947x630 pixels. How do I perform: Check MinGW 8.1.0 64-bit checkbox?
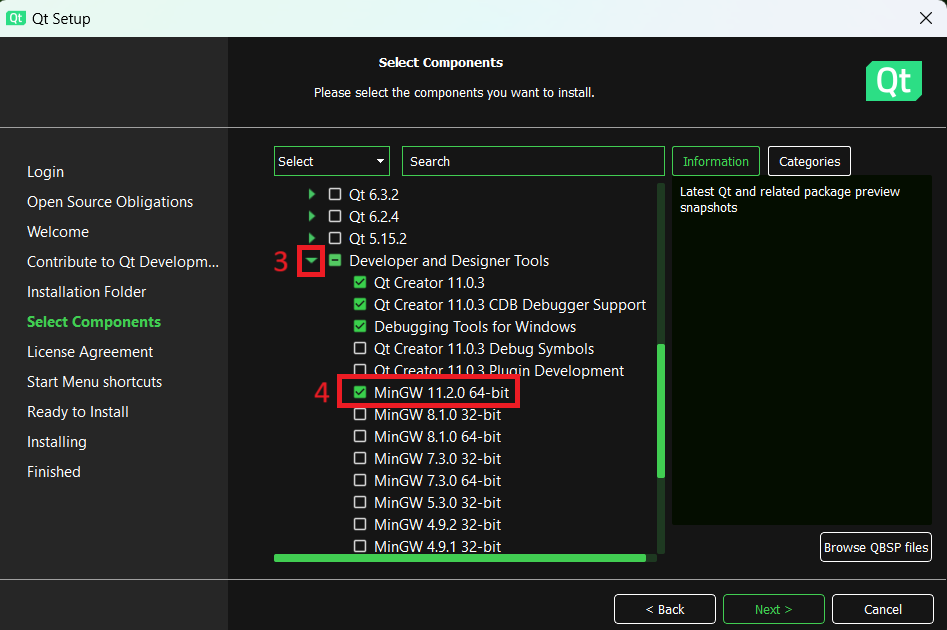click(360, 436)
